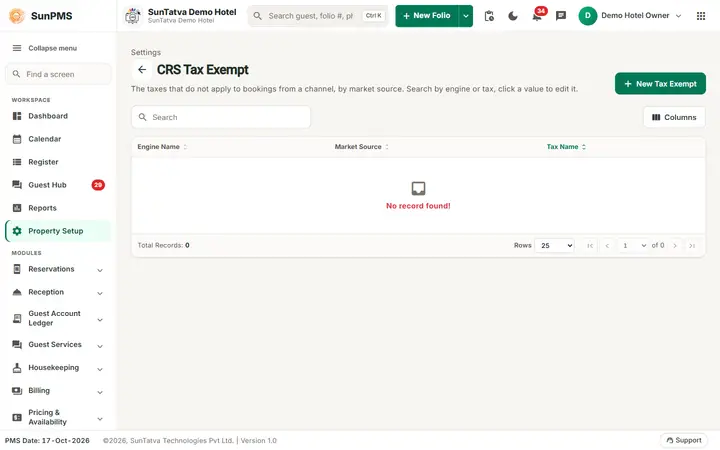Click the Property Setup gear icon
Screen dimensions: 720x450
click(x=17, y=231)
